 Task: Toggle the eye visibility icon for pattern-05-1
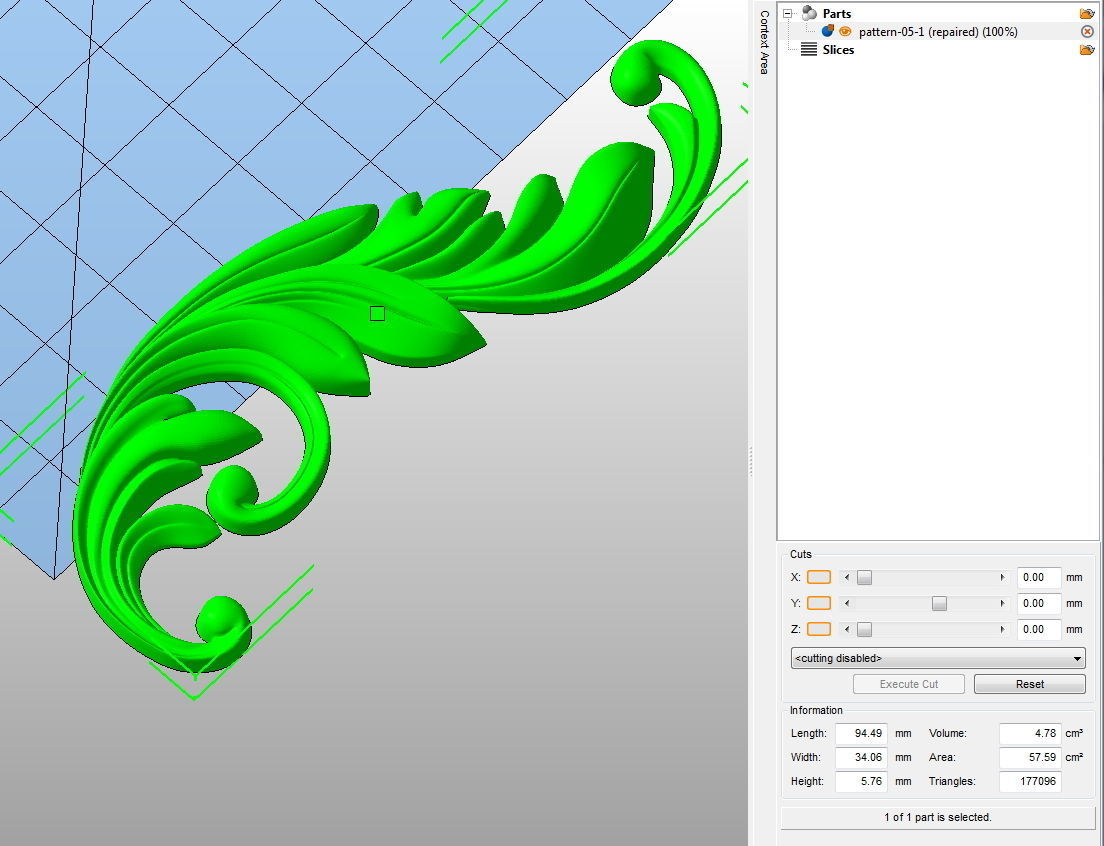845,32
